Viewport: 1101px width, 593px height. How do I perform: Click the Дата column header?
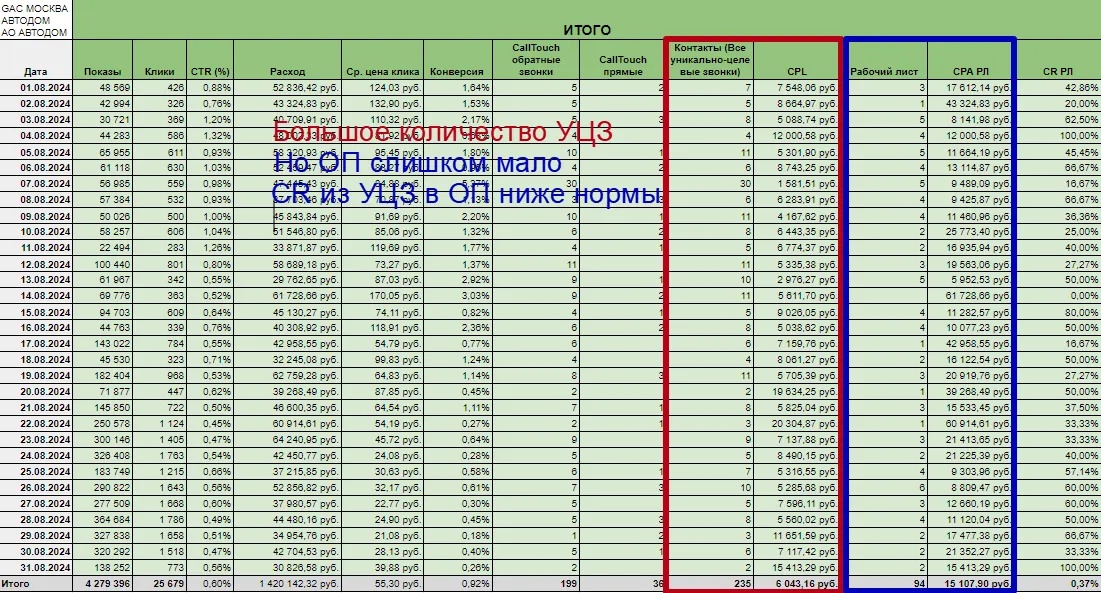coord(36,72)
